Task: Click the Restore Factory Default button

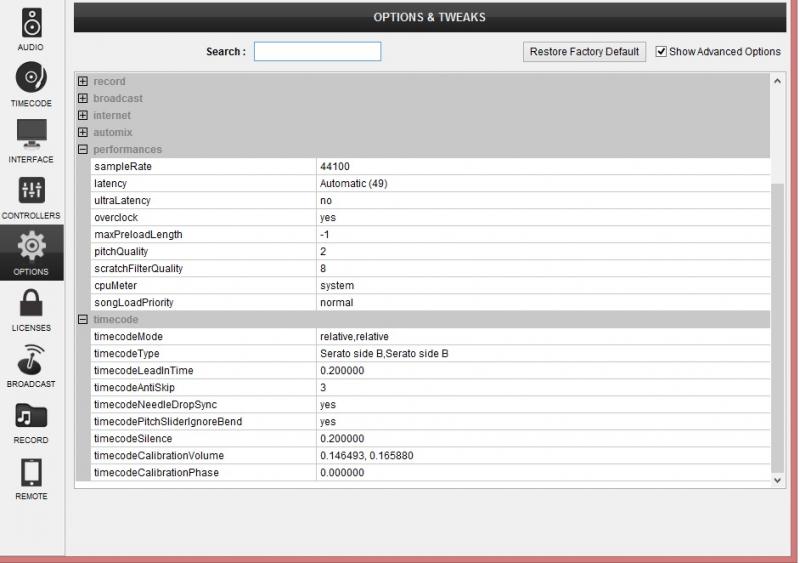Action: point(584,52)
